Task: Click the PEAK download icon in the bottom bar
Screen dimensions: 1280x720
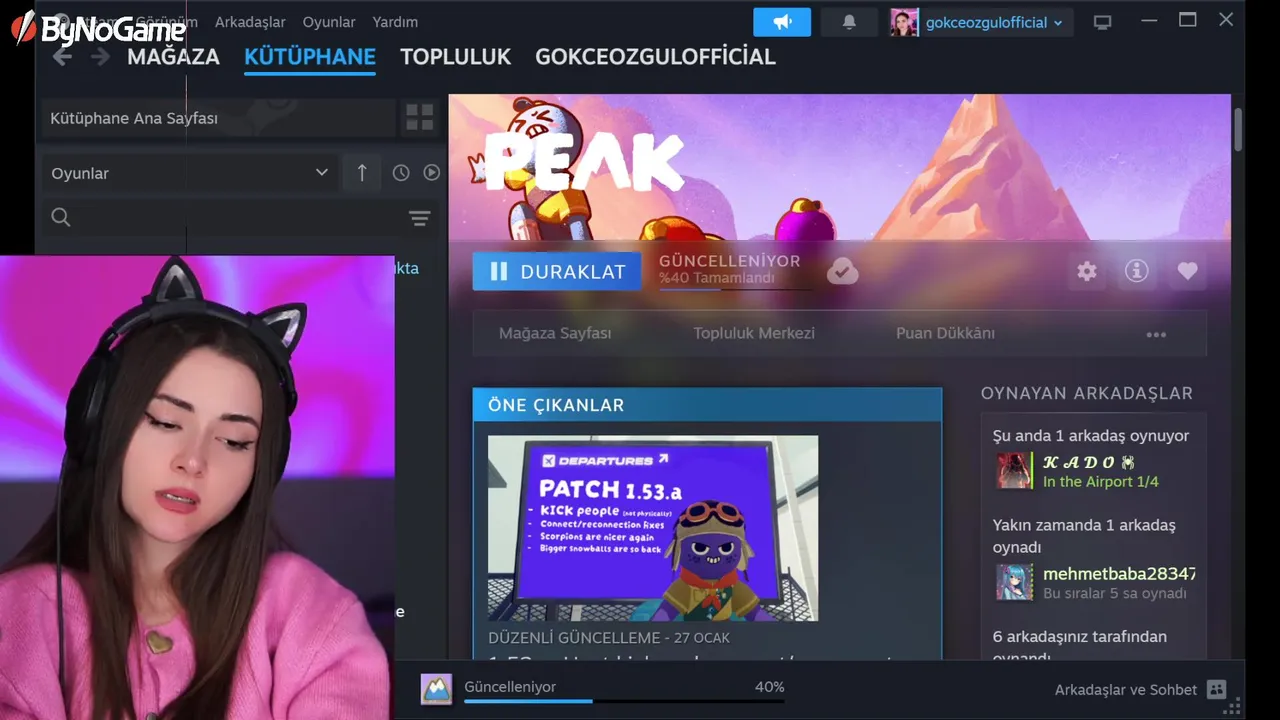Action: (x=436, y=689)
